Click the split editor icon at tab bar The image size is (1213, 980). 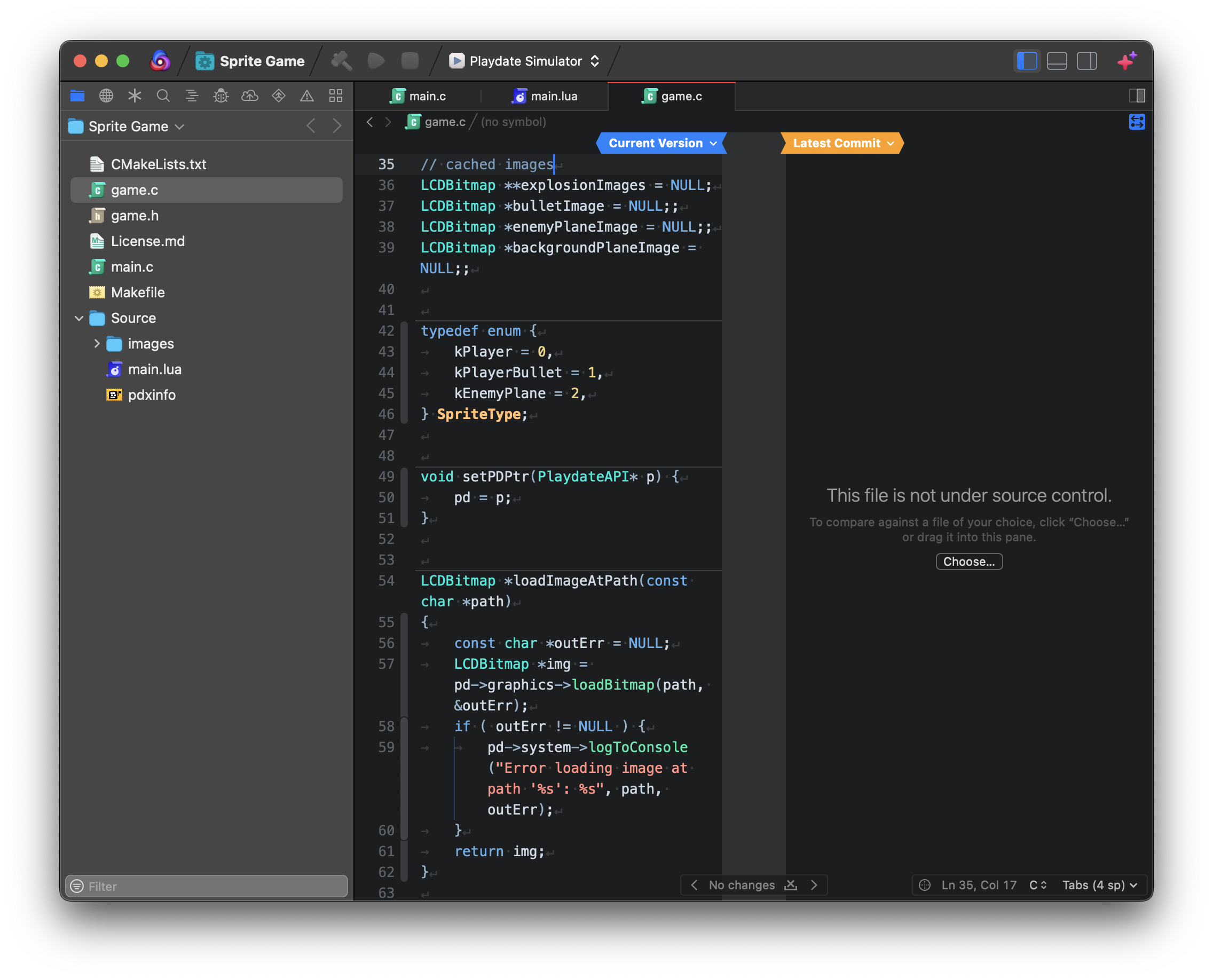point(1137,96)
